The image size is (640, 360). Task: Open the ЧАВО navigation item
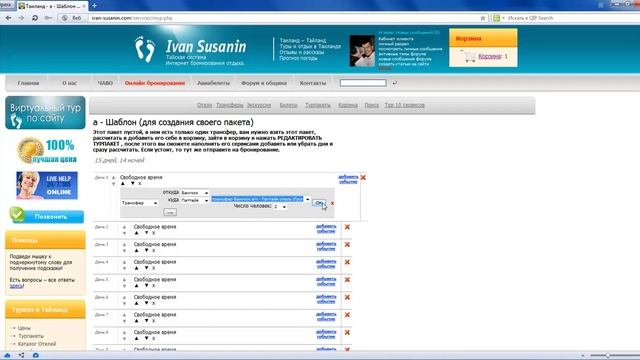click(x=105, y=83)
